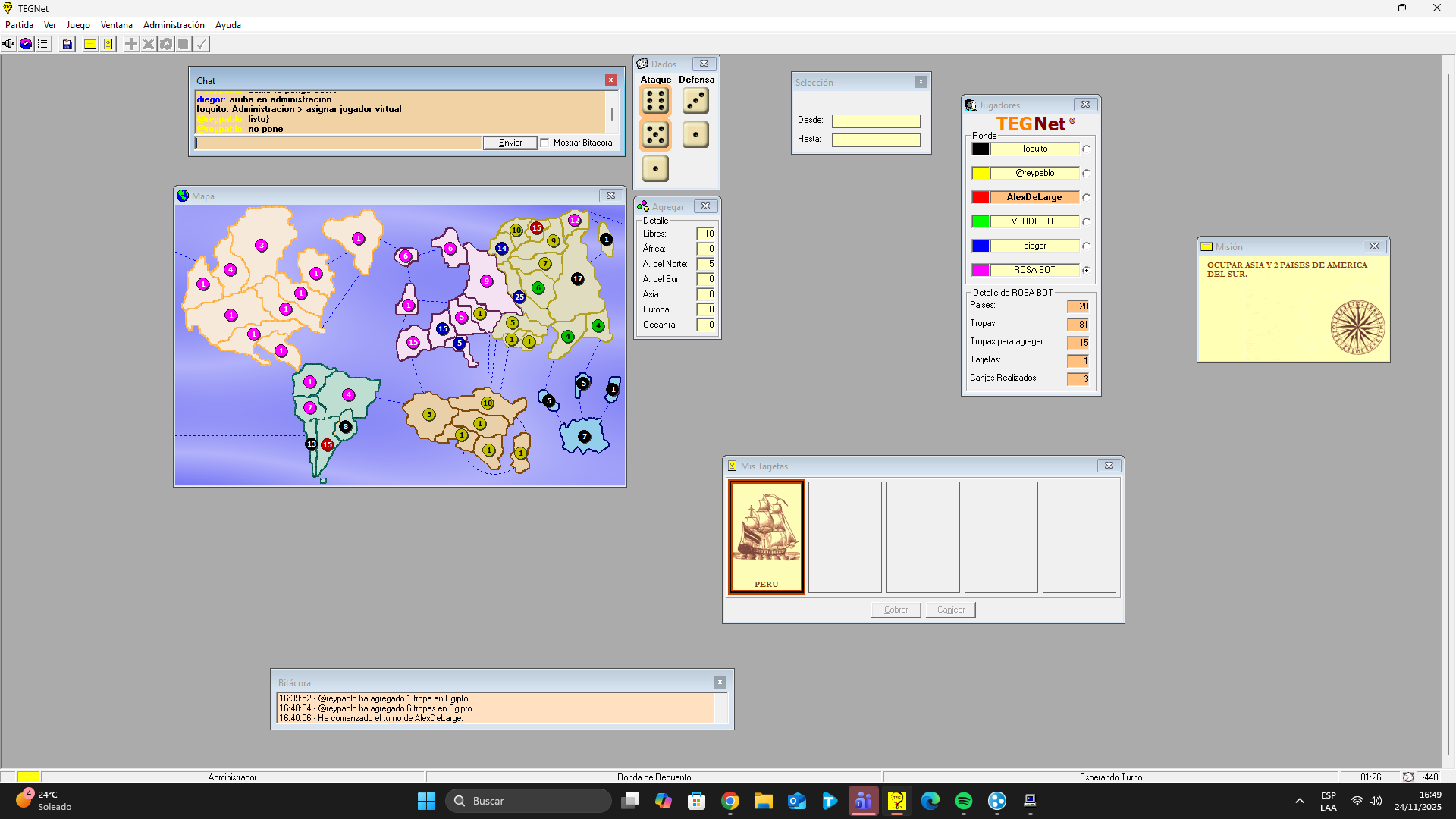Select the VERDE BOT radio button
The image size is (1456, 819).
(x=1086, y=222)
